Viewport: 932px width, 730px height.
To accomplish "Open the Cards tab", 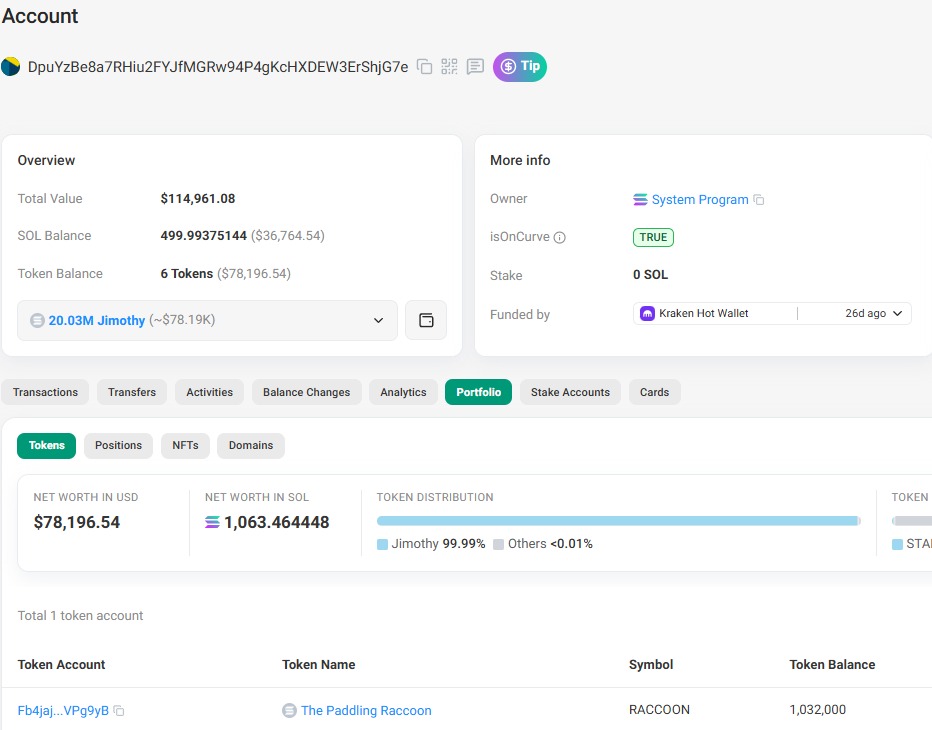I will (654, 392).
